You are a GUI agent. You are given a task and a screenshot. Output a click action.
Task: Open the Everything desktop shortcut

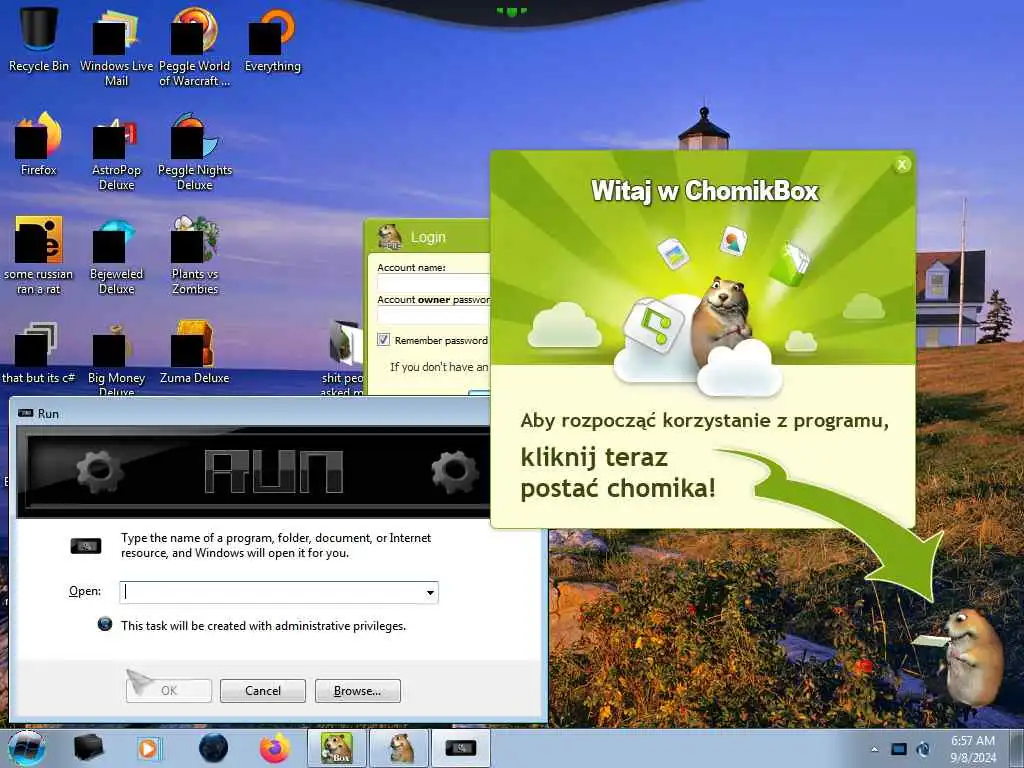point(272,38)
